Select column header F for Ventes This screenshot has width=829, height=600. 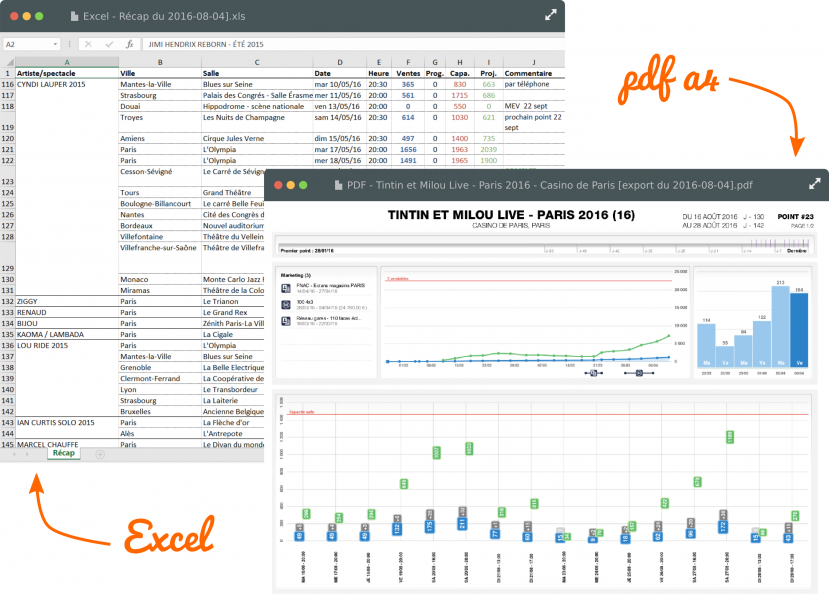[407, 62]
